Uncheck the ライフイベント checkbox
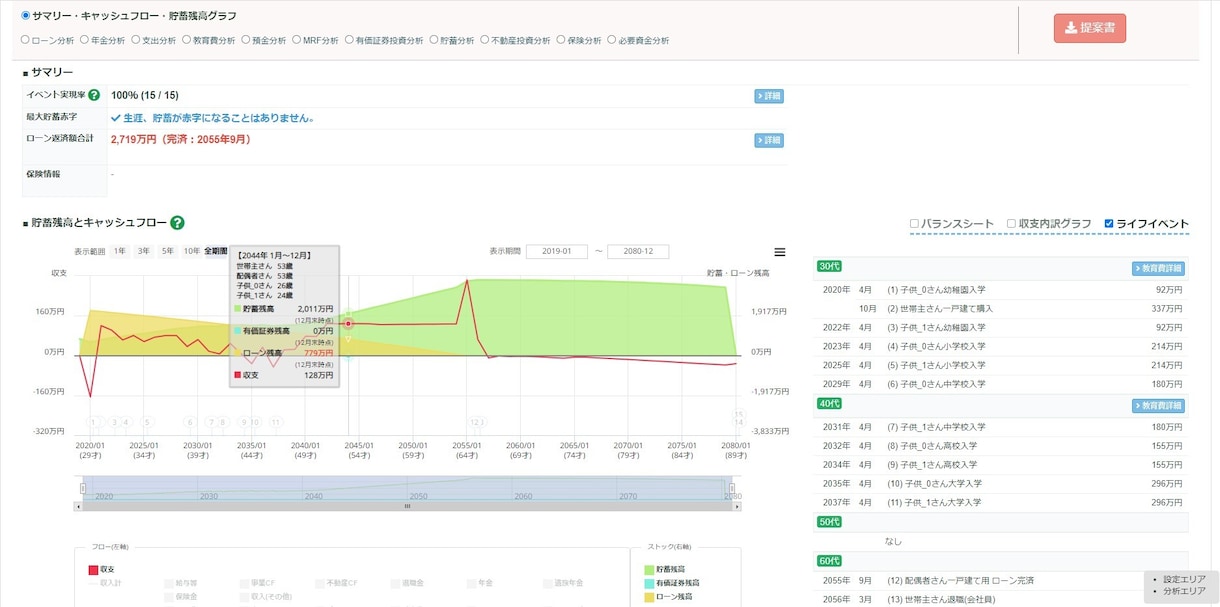The height and width of the screenshot is (607, 1220). tap(1109, 223)
